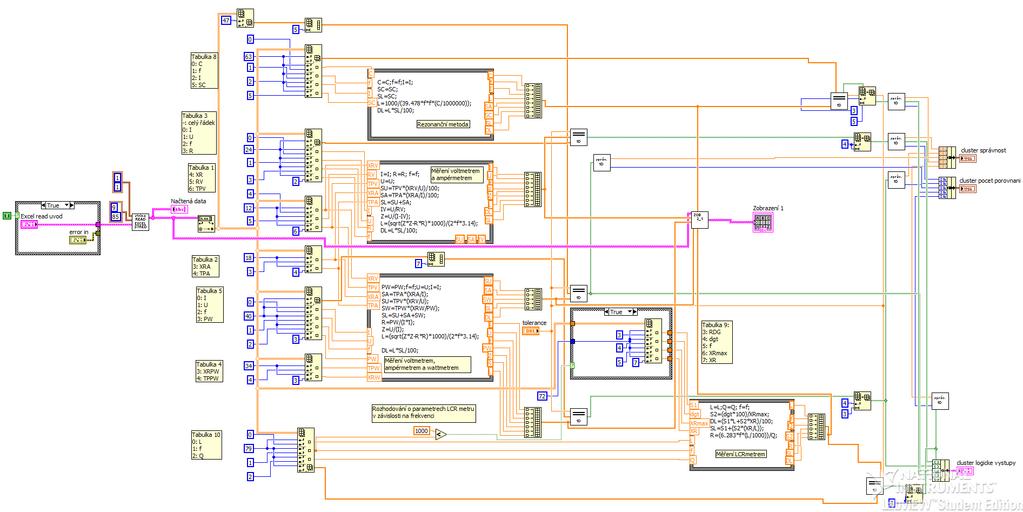Select the Tabulka 8 comment box

click(x=204, y=70)
